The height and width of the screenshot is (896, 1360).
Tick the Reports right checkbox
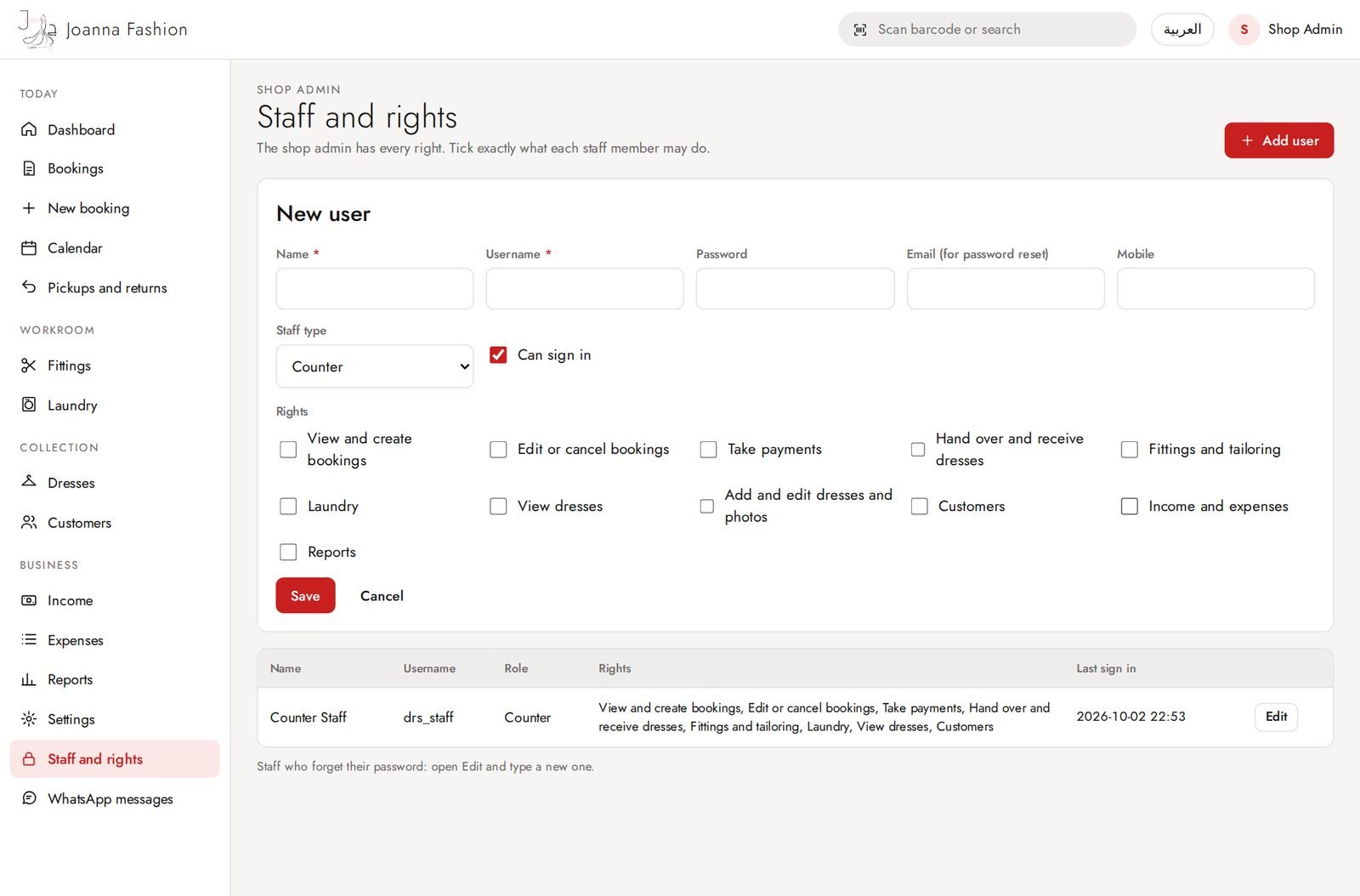click(x=288, y=552)
